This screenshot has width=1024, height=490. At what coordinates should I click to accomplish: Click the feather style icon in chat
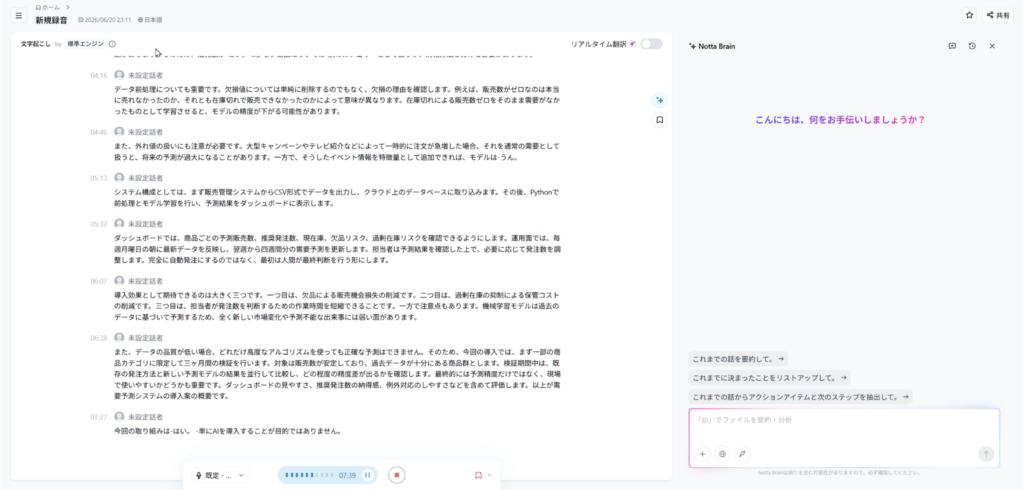point(743,453)
